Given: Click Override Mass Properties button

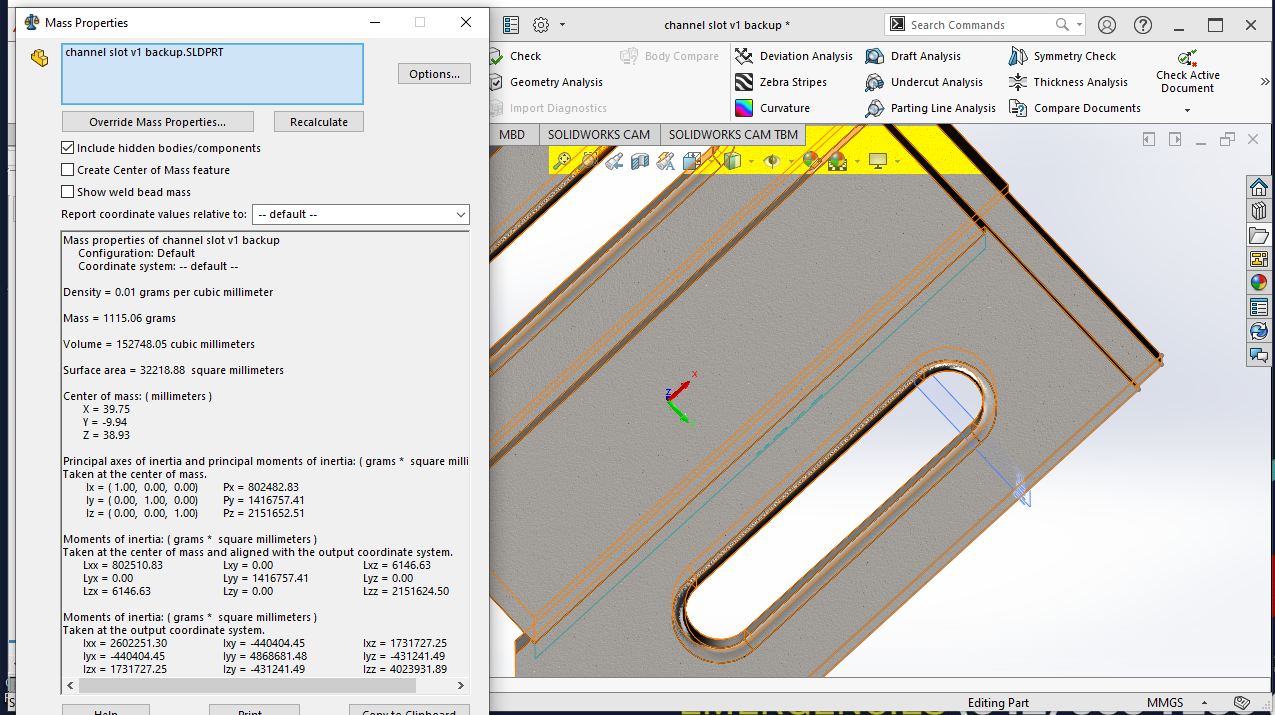Looking at the screenshot, I should click(x=157, y=122).
